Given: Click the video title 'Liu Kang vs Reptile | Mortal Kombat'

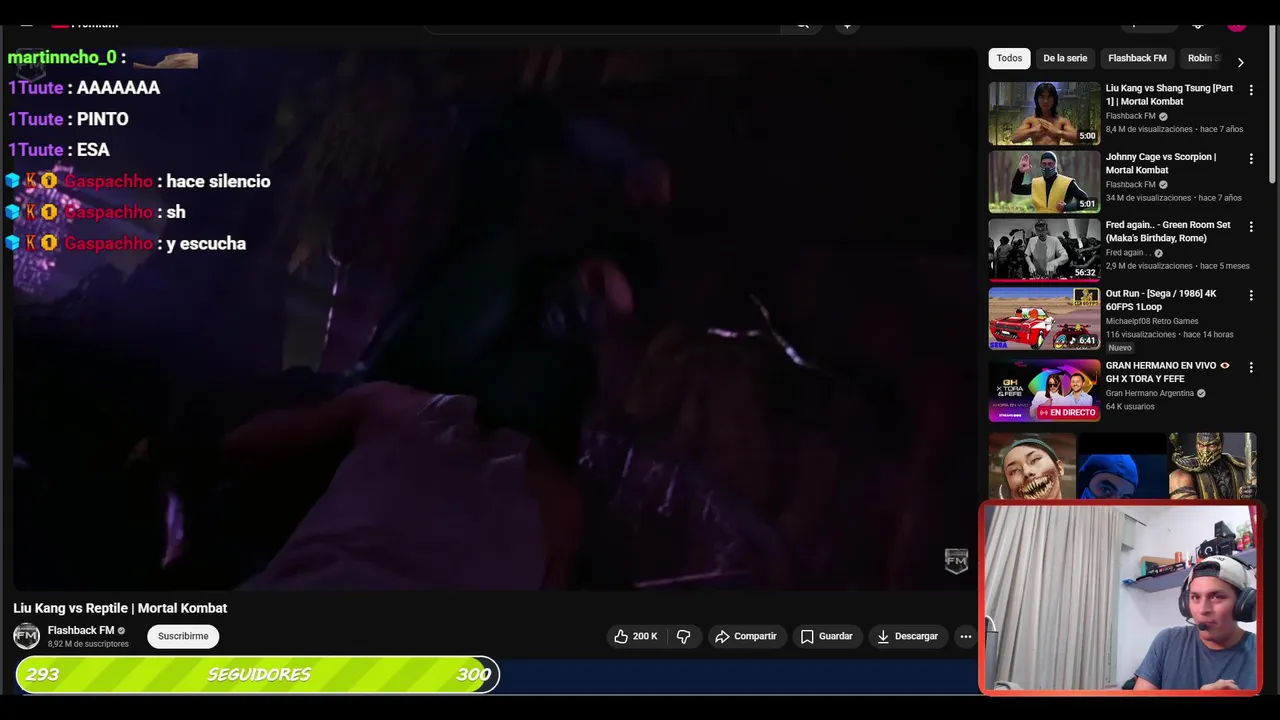Looking at the screenshot, I should tap(120, 608).
